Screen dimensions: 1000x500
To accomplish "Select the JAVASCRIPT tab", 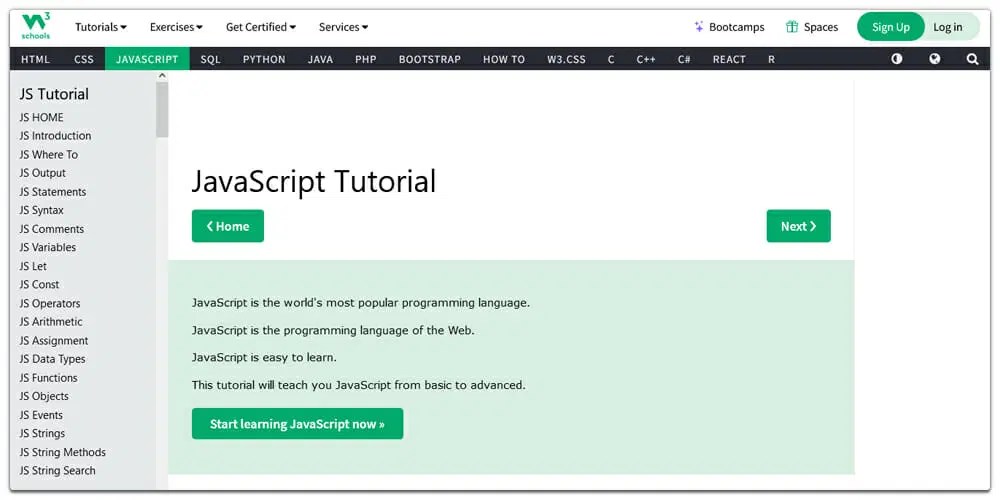I will 147,59.
